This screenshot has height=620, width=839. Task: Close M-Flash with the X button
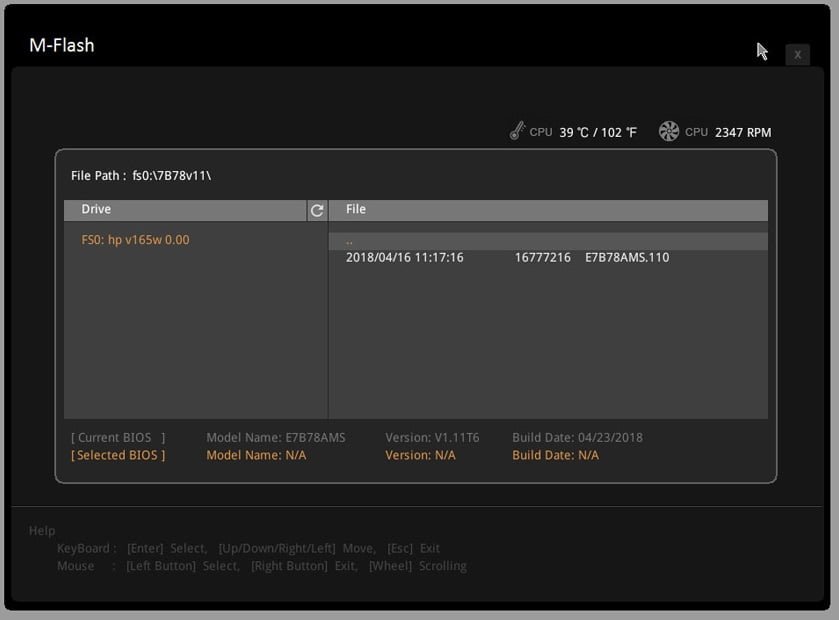pos(797,55)
